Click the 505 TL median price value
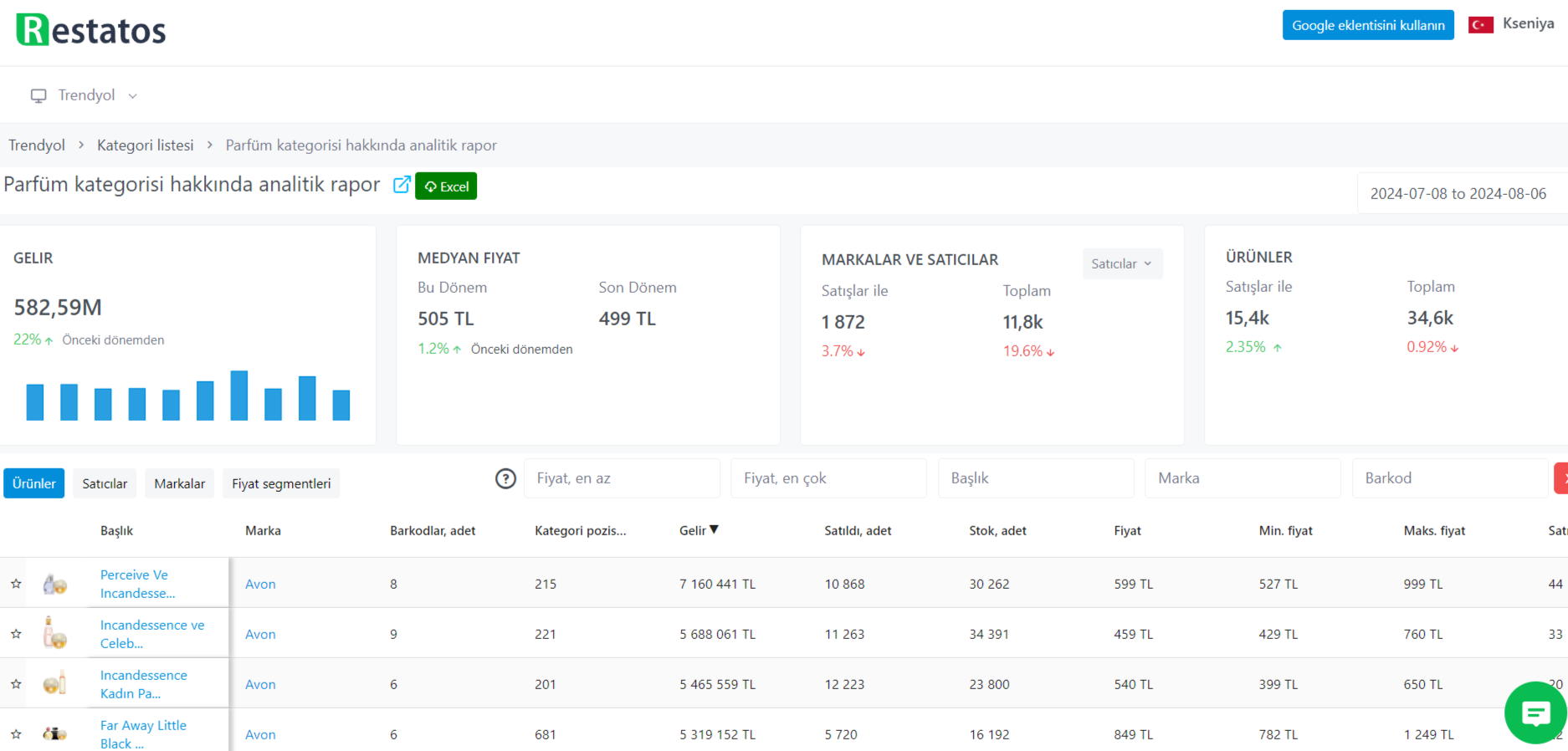 [x=446, y=319]
